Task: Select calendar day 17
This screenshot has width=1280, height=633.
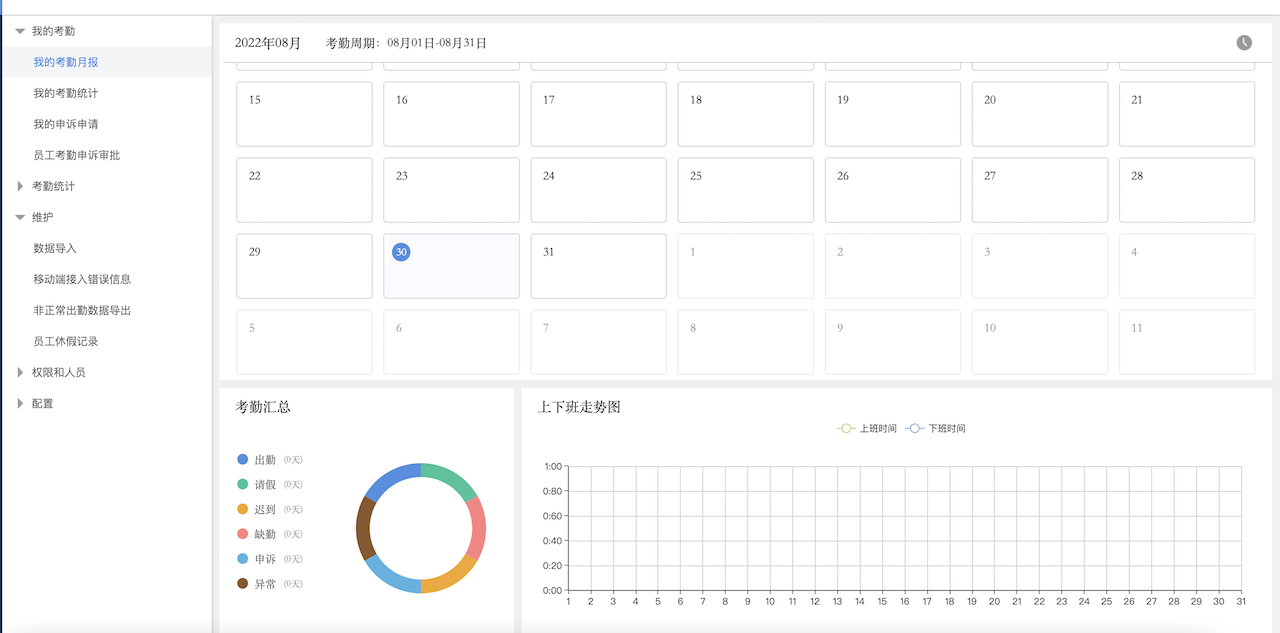Action: point(598,114)
